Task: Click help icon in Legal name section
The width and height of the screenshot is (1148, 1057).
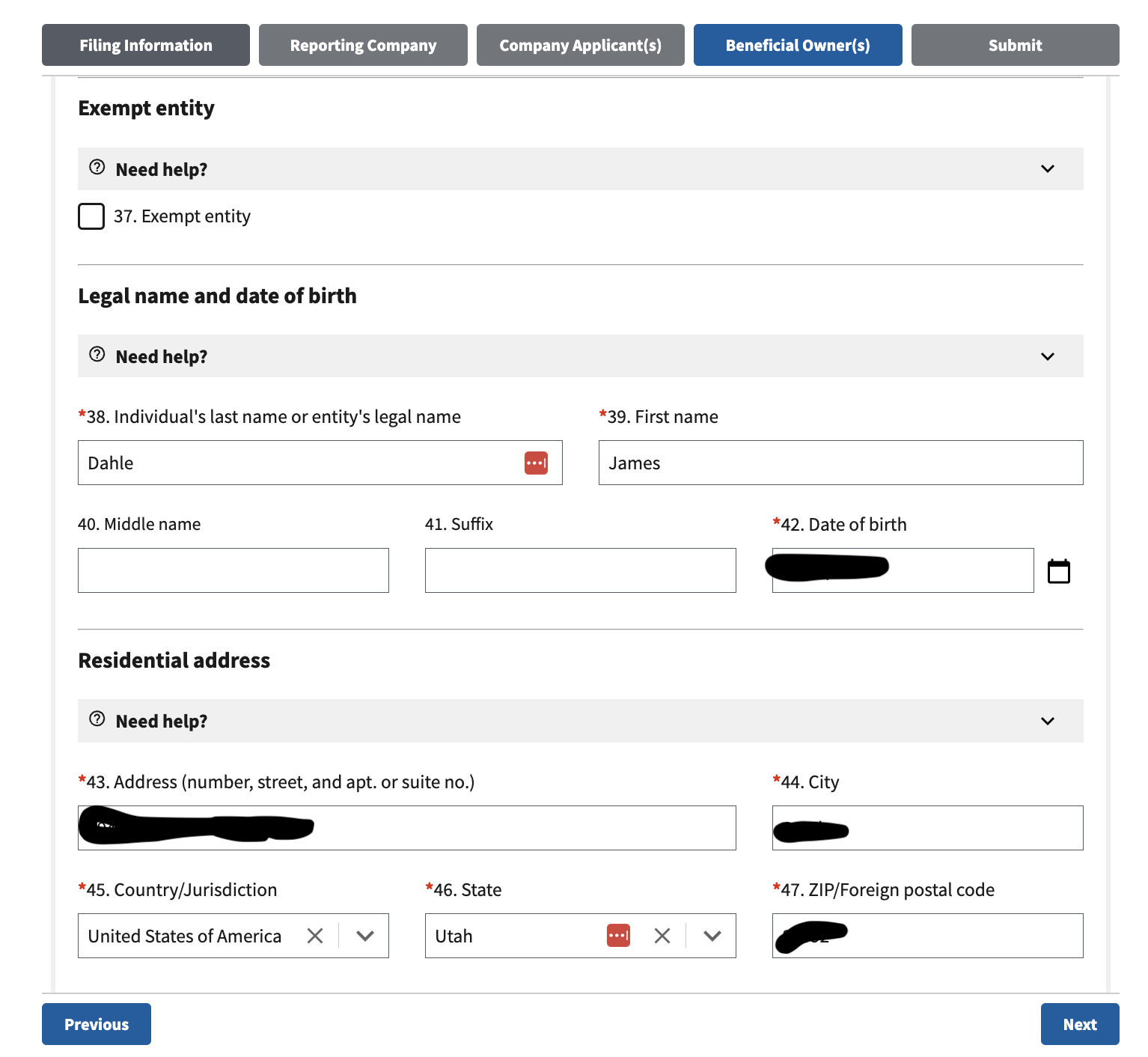Action: pyautogui.click(x=97, y=354)
